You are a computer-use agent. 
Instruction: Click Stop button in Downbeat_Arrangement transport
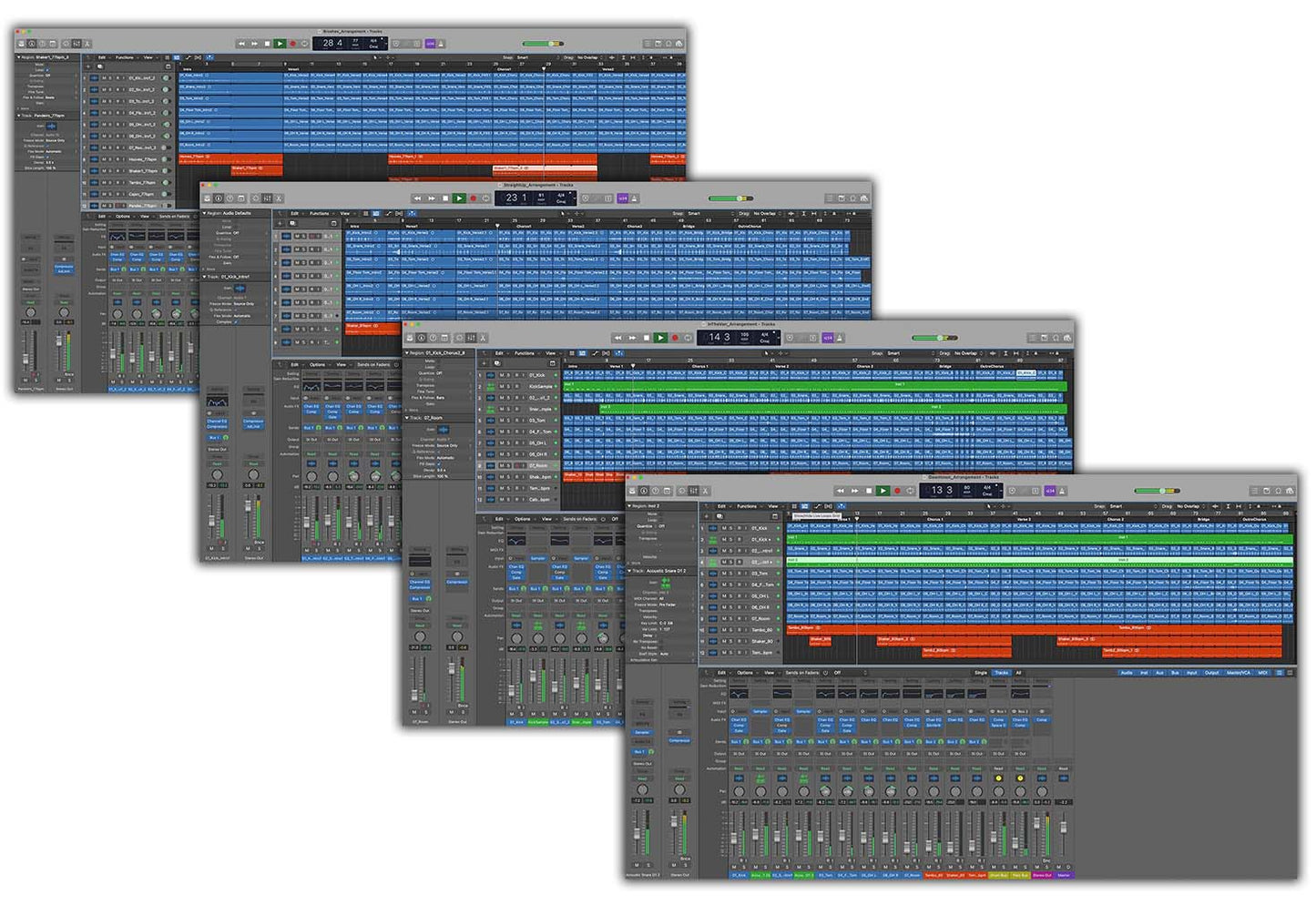click(x=869, y=491)
